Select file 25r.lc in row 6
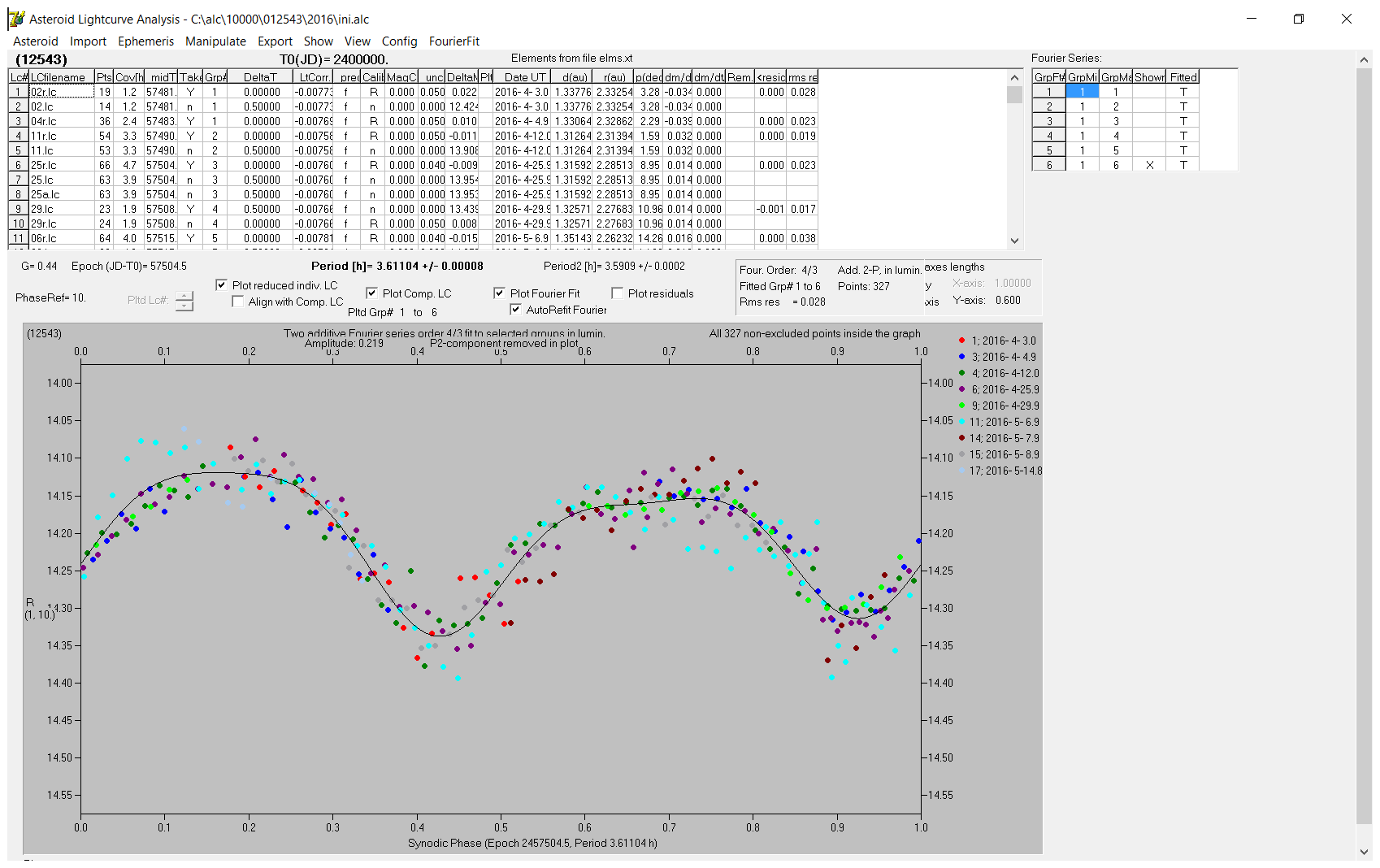The height and width of the screenshot is (868, 1380). click(61, 165)
